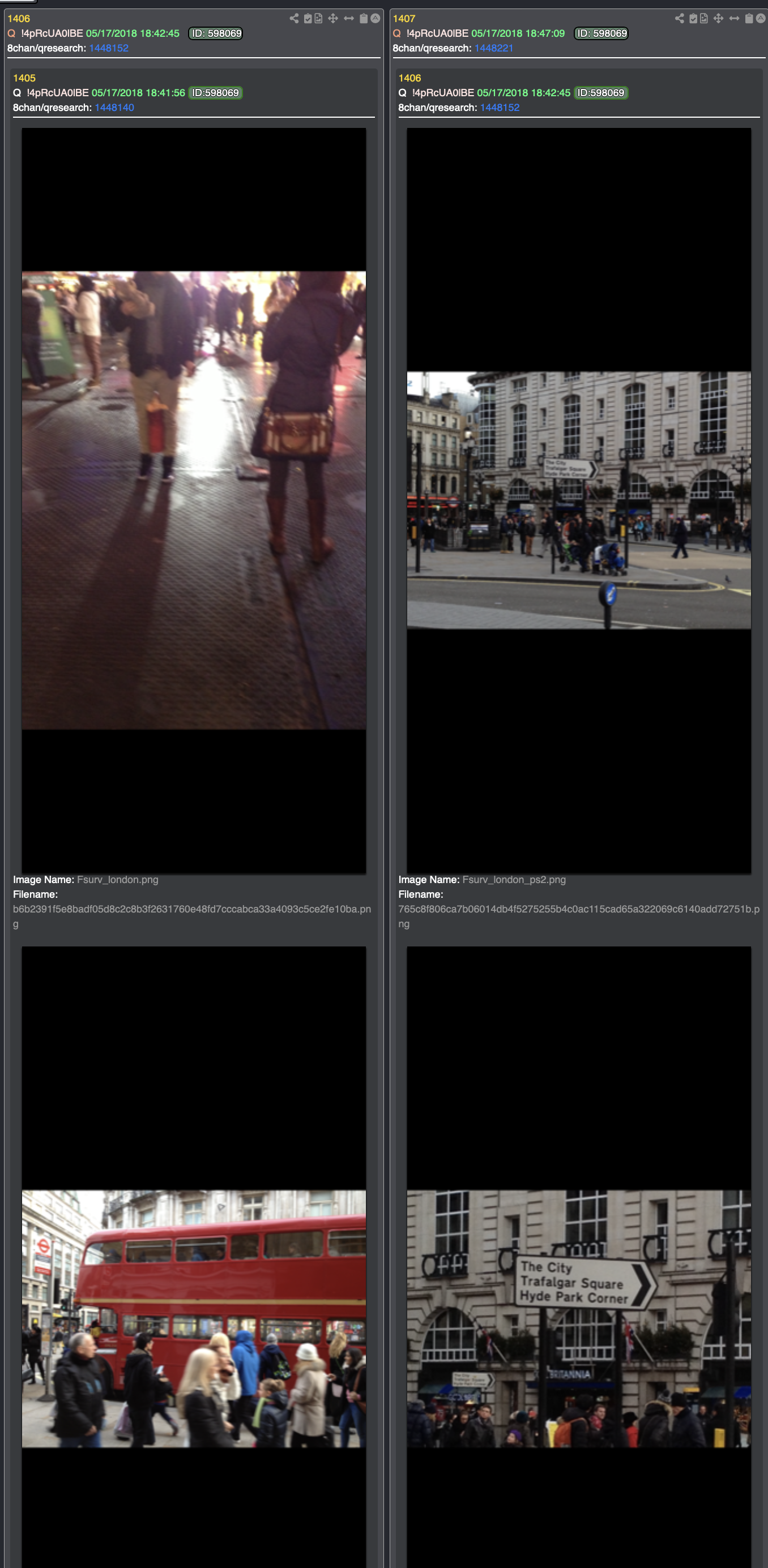
Task: Open the Piccadilly building street photo thumbnail
Action: click(x=579, y=500)
